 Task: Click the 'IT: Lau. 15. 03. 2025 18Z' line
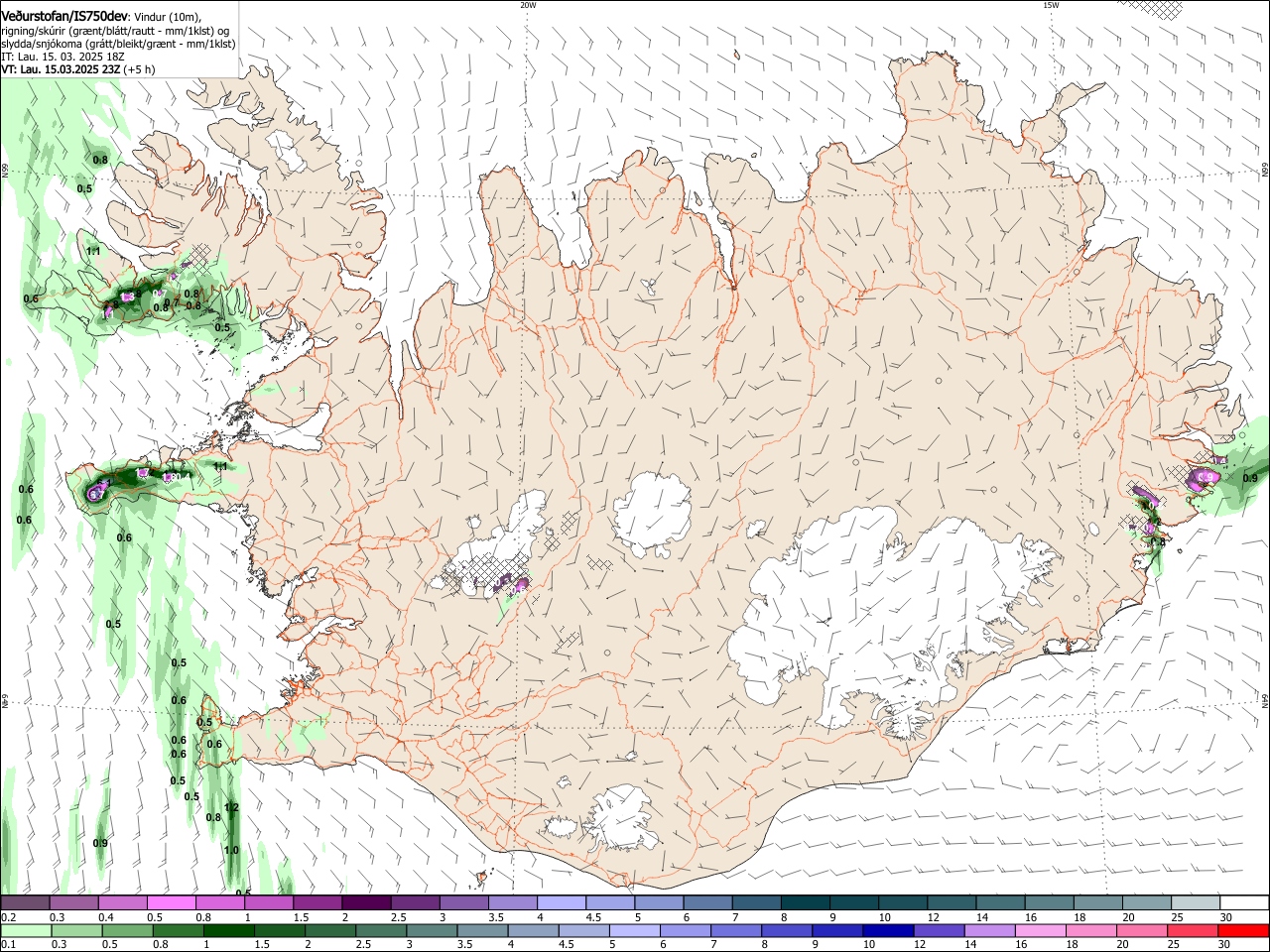coord(63,57)
